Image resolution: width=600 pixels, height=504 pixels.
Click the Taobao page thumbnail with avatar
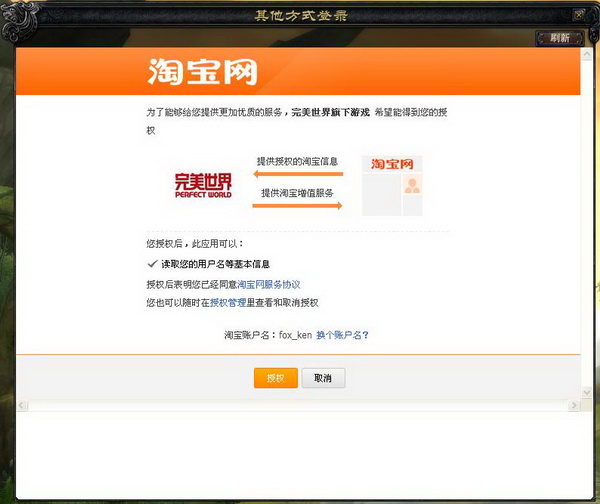(x=392, y=185)
